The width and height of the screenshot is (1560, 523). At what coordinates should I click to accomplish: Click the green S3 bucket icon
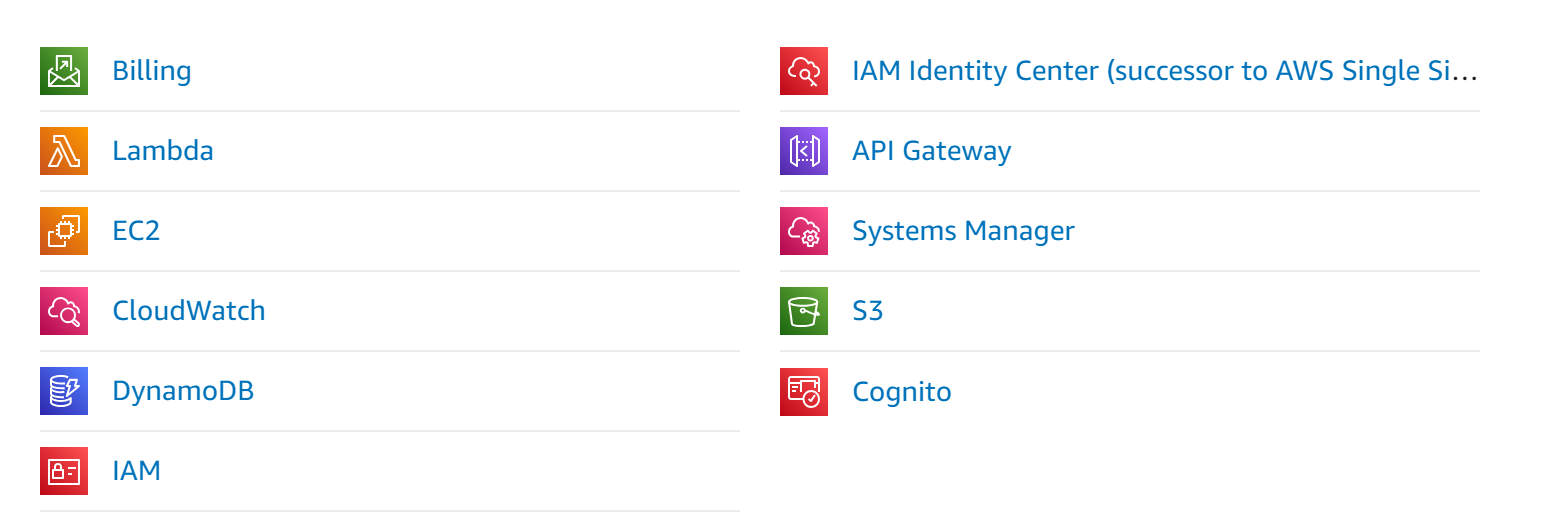[x=804, y=311]
